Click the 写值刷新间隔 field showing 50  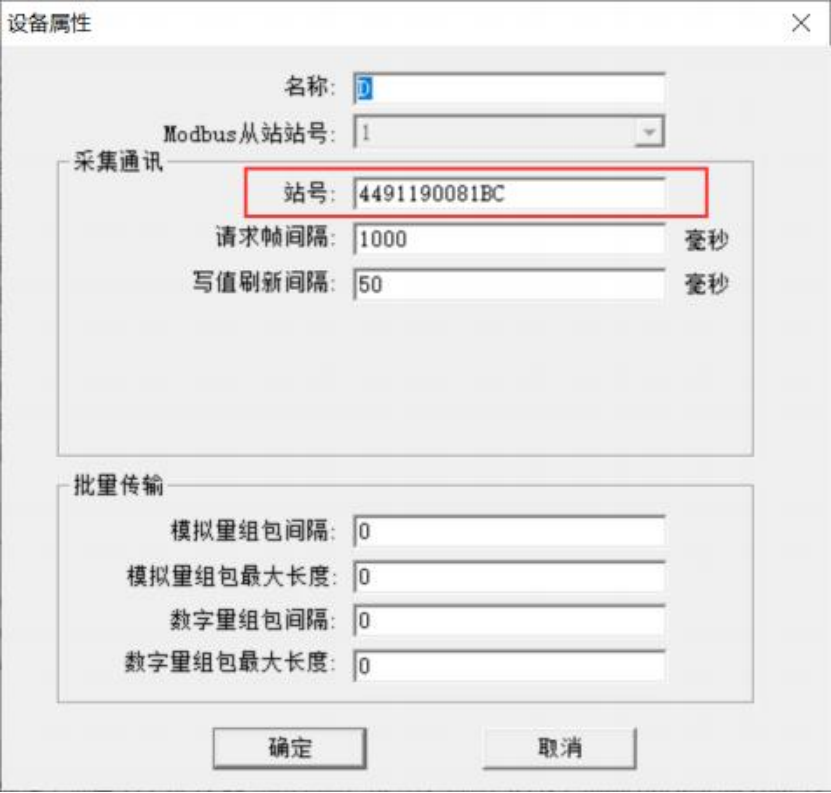tap(509, 285)
